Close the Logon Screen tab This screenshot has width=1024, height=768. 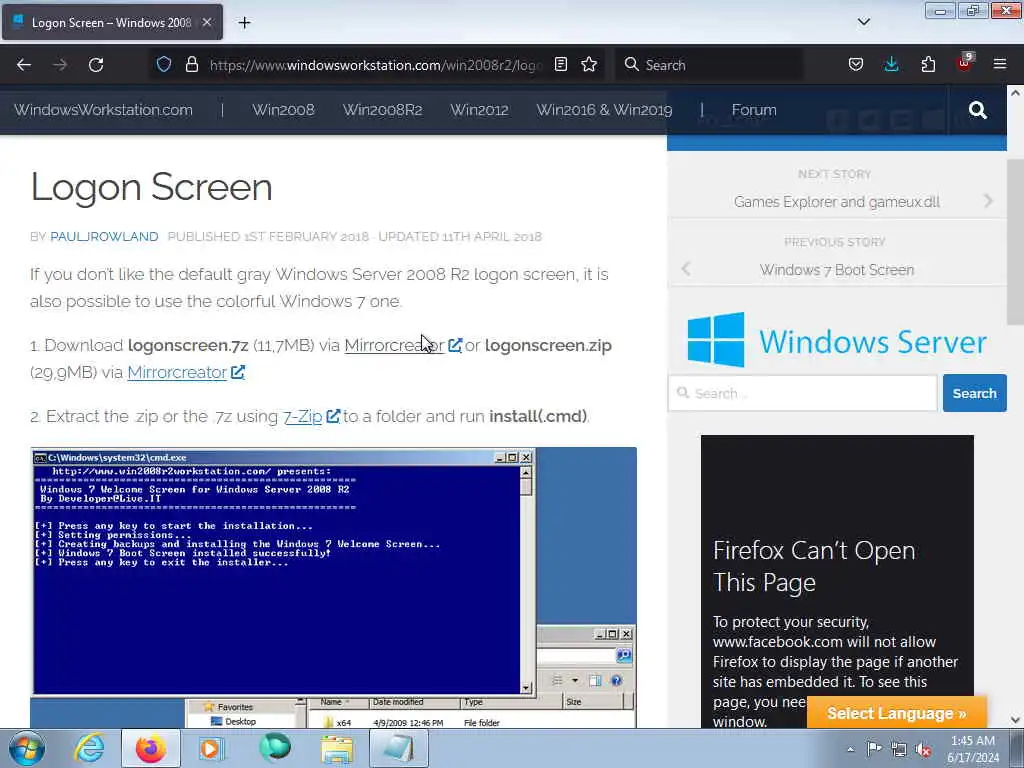(206, 22)
